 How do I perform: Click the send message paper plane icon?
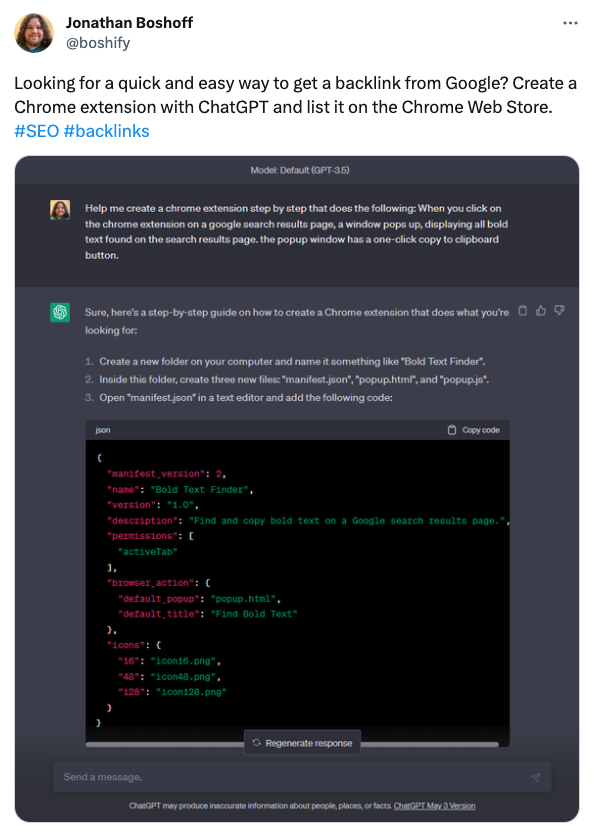tap(536, 777)
